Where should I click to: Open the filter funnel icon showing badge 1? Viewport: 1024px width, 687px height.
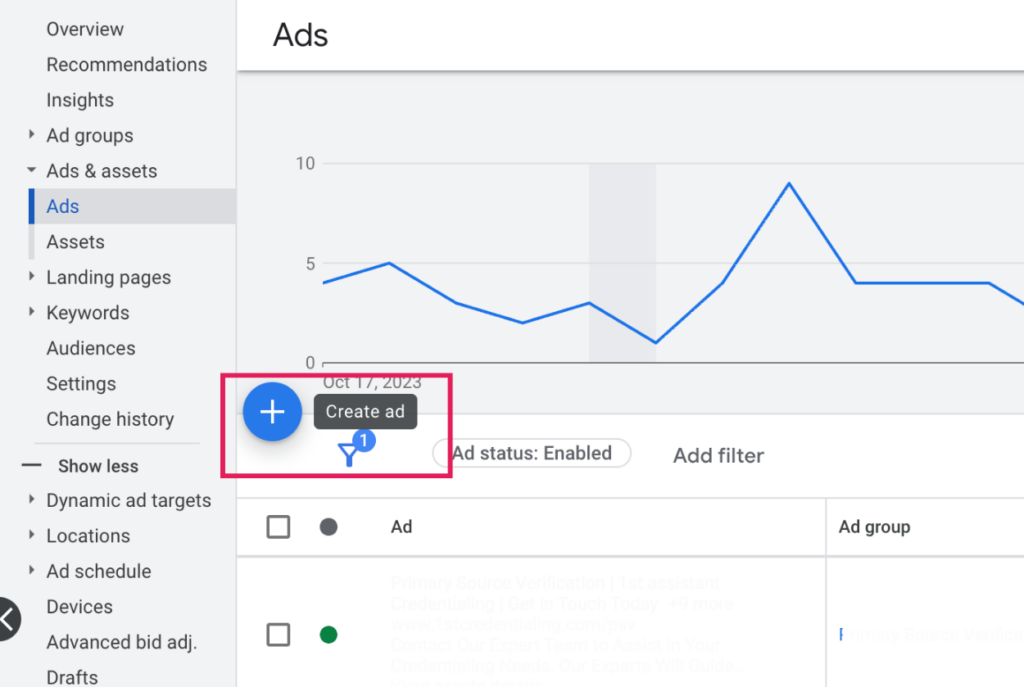click(349, 453)
